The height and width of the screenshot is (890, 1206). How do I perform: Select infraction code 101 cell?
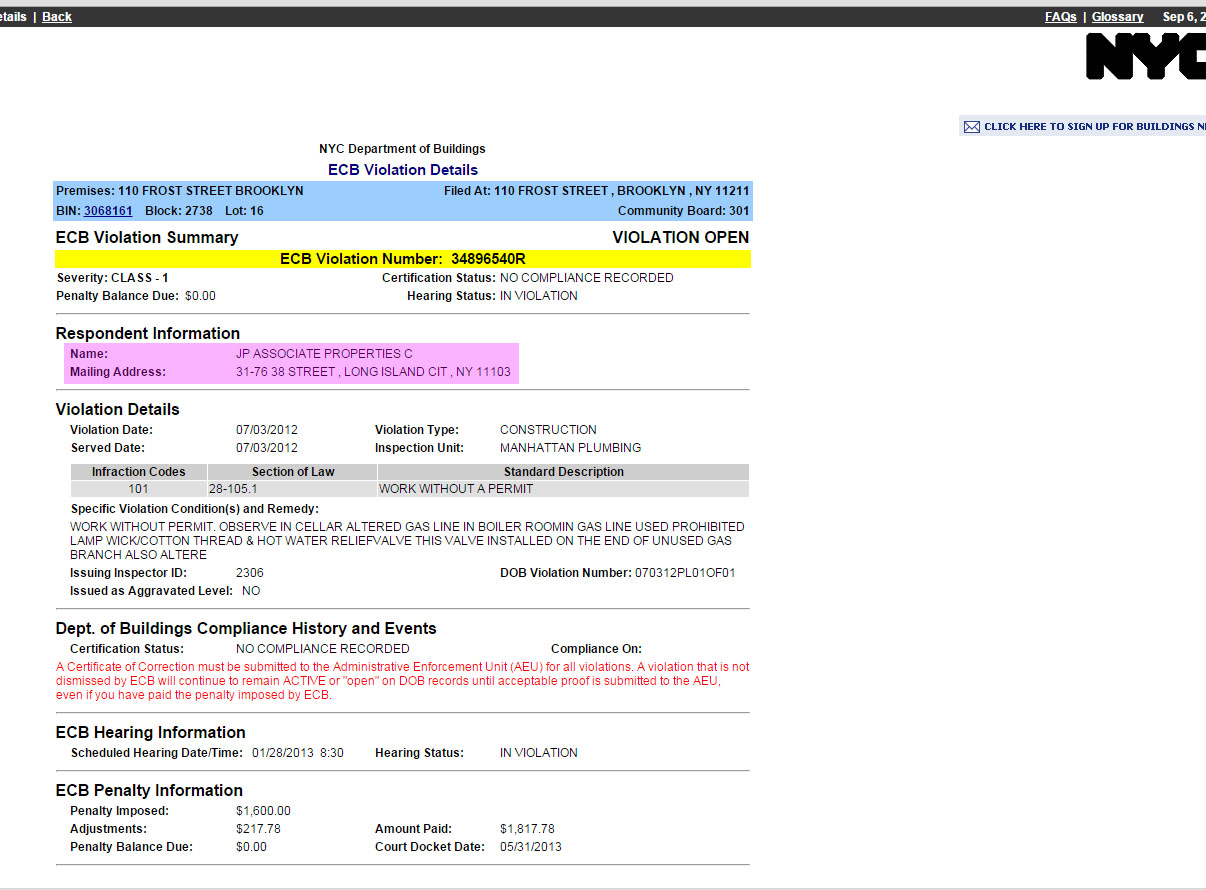click(x=138, y=489)
